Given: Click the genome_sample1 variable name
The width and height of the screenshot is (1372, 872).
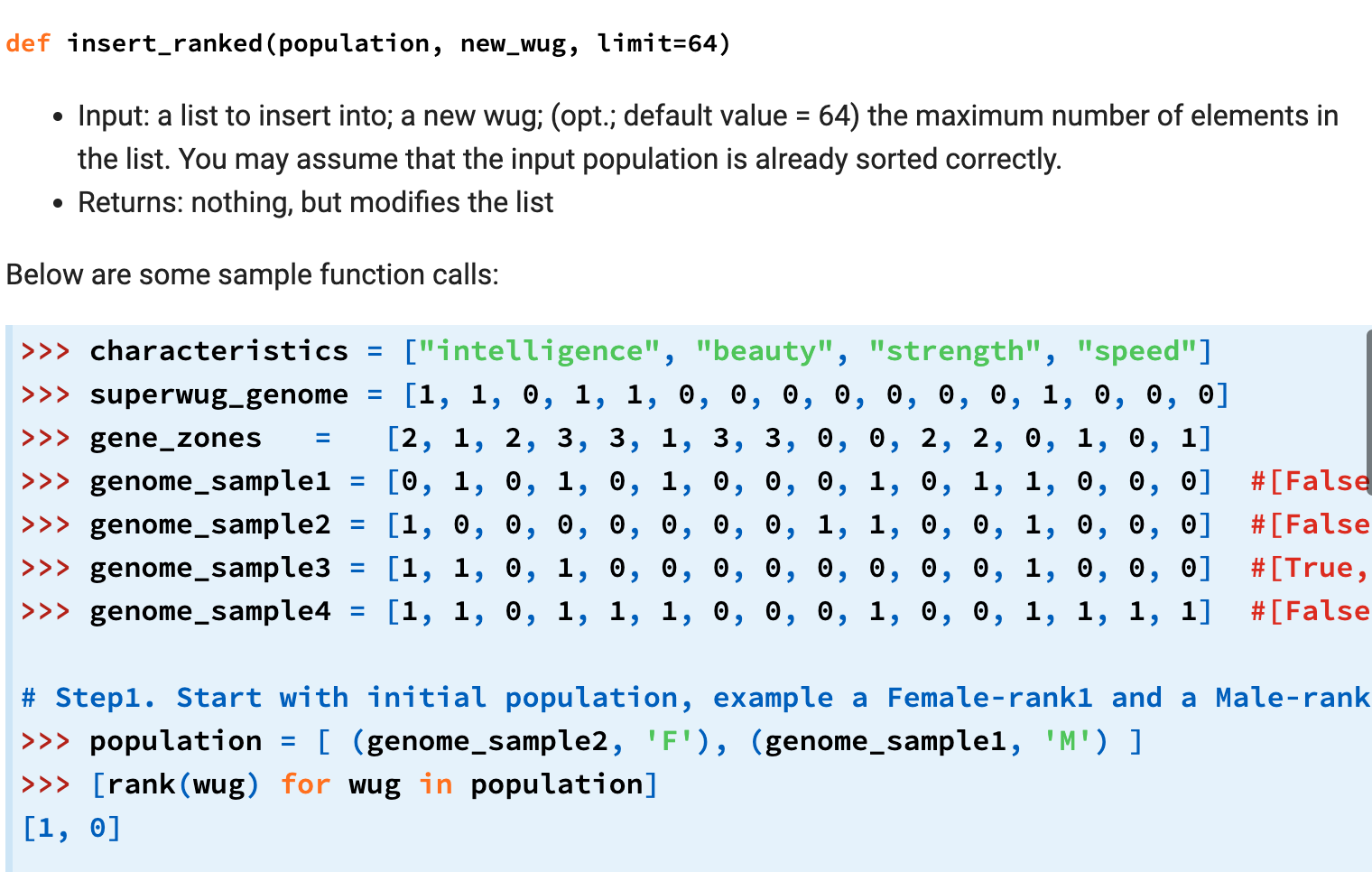Looking at the screenshot, I should 209,481.
